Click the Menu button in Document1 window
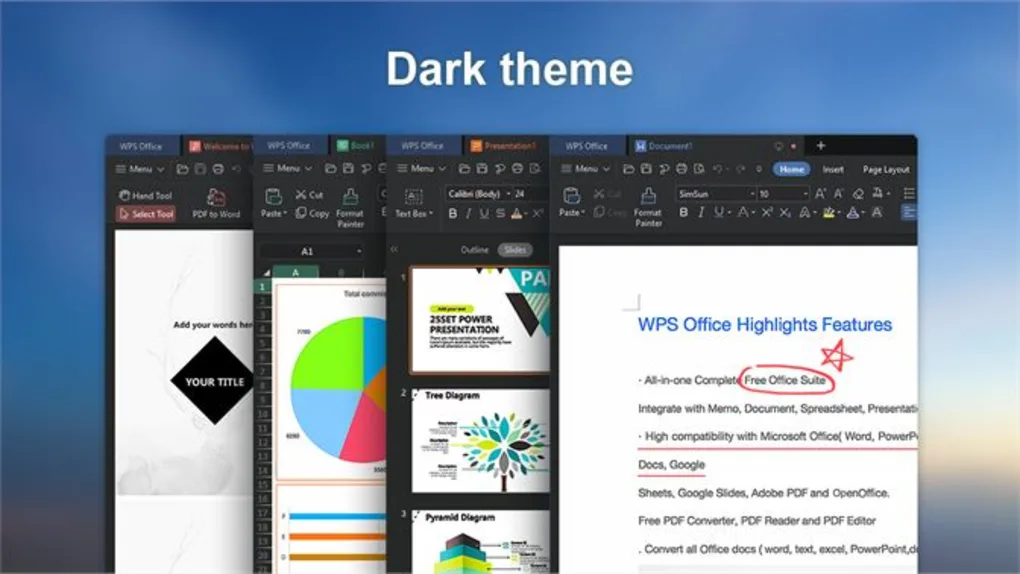1020x574 pixels. pyautogui.click(x=587, y=169)
